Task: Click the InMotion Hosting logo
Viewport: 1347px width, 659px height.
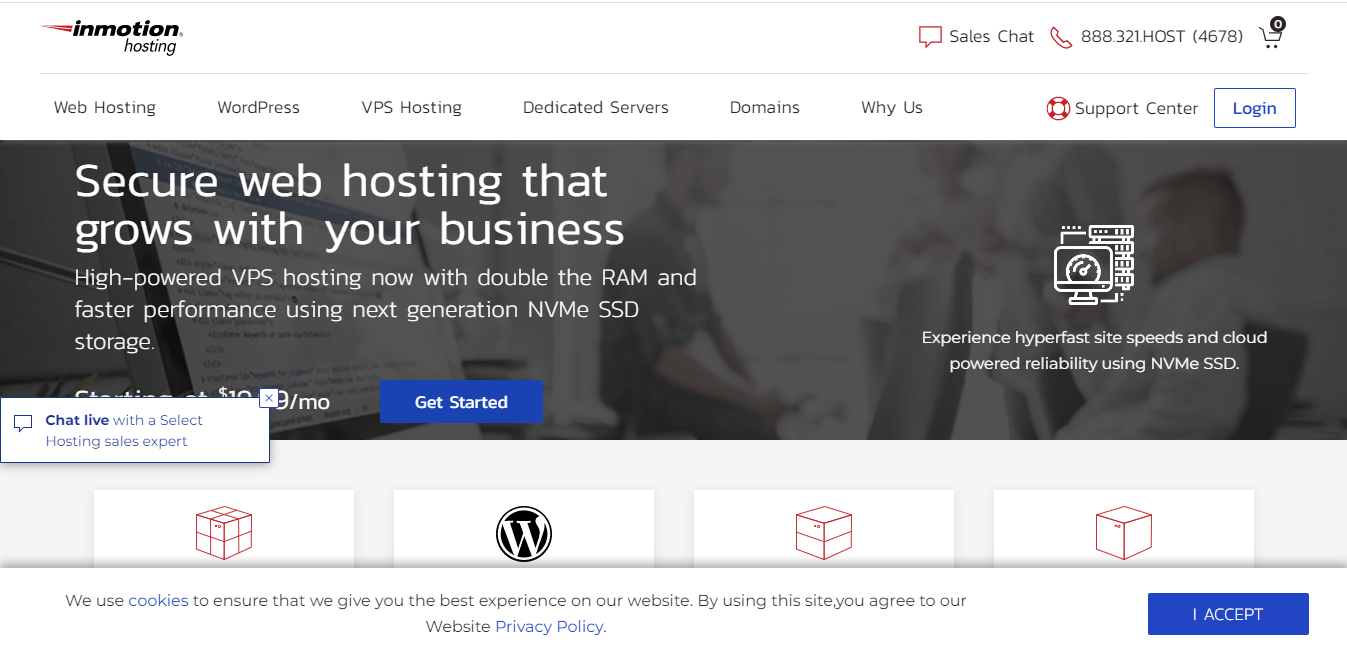Action: pos(111,38)
